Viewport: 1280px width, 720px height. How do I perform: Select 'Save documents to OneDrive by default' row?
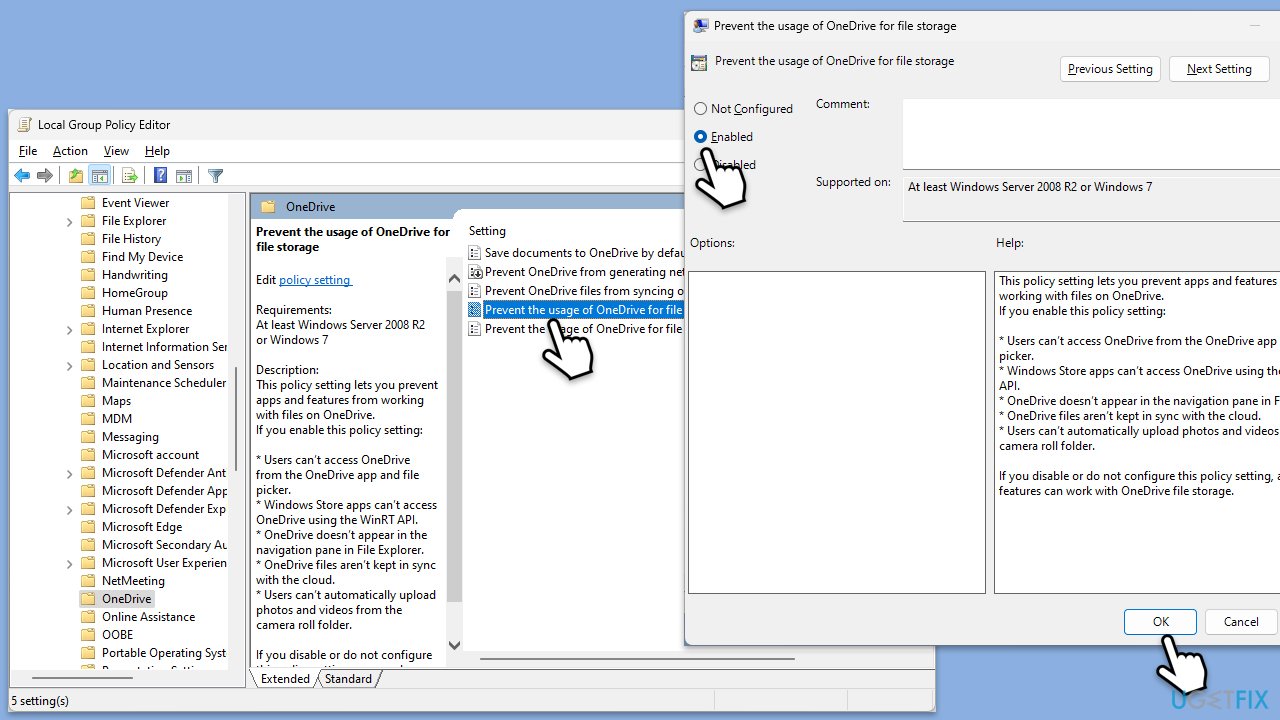(576, 254)
